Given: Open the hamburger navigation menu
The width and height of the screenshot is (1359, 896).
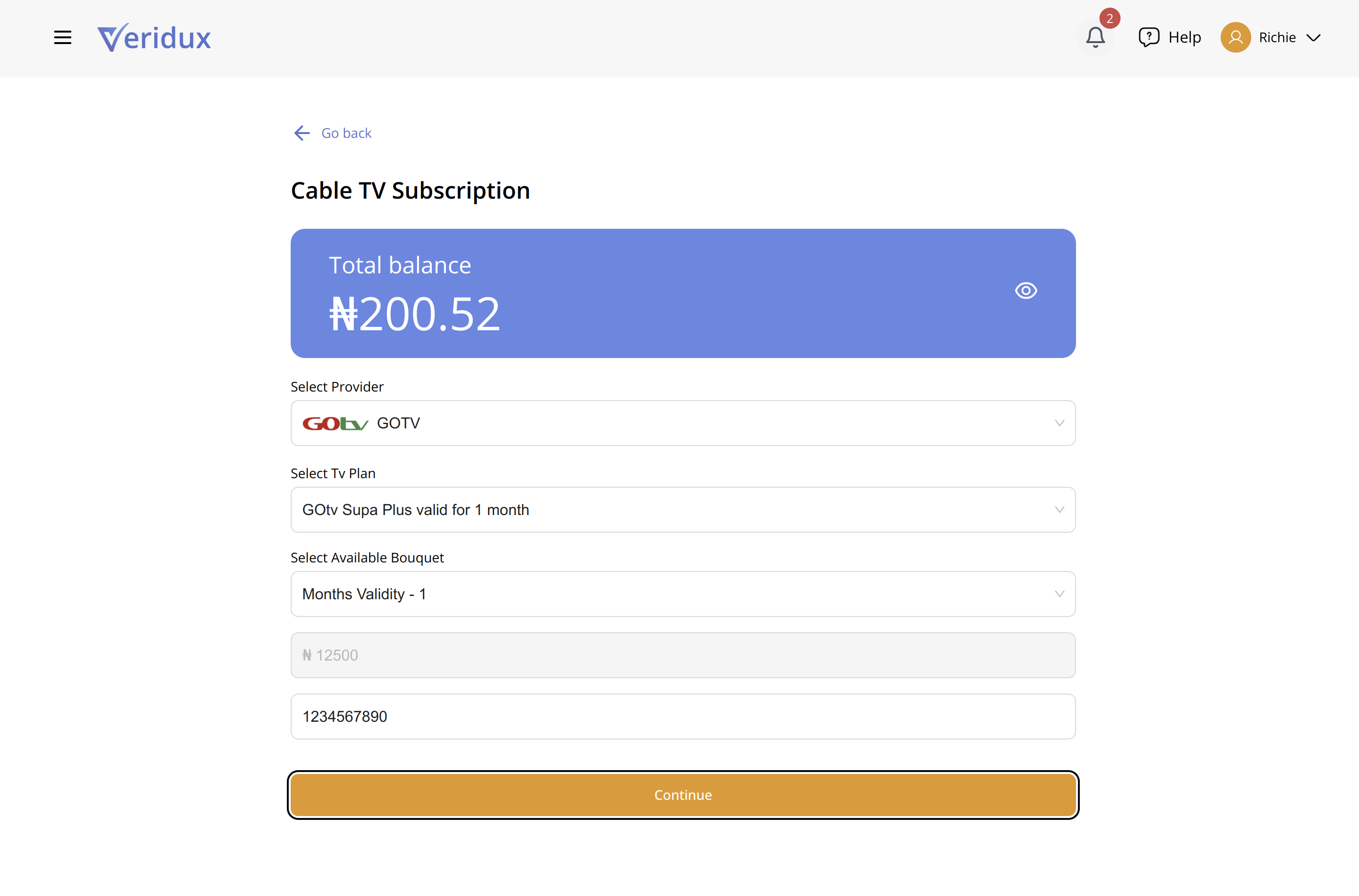Looking at the screenshot, I should (62, 38).
